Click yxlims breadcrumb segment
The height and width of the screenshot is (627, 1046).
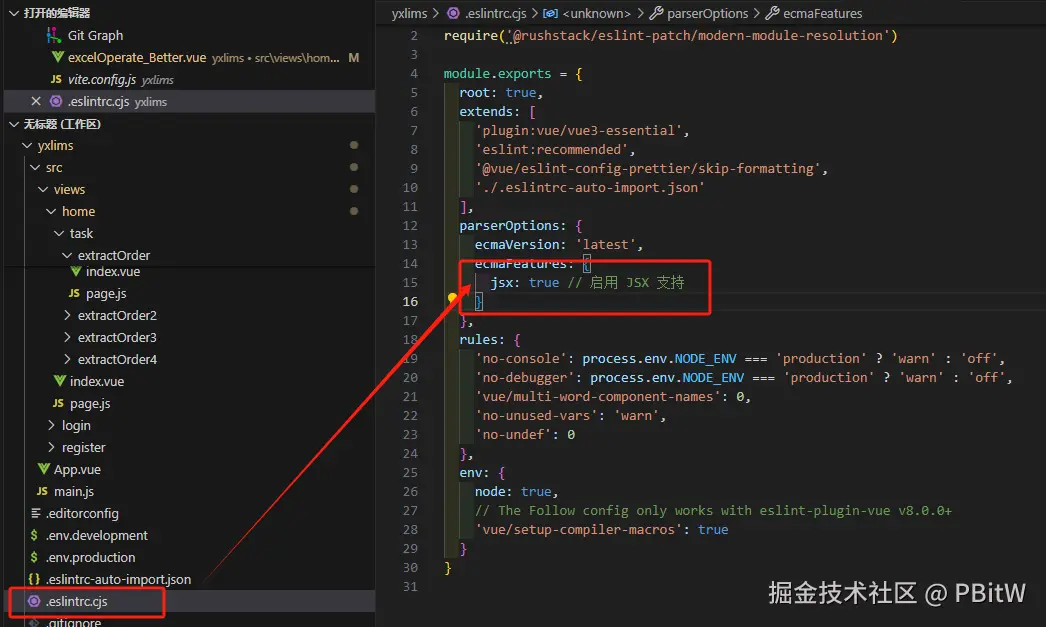pos(409,13)
